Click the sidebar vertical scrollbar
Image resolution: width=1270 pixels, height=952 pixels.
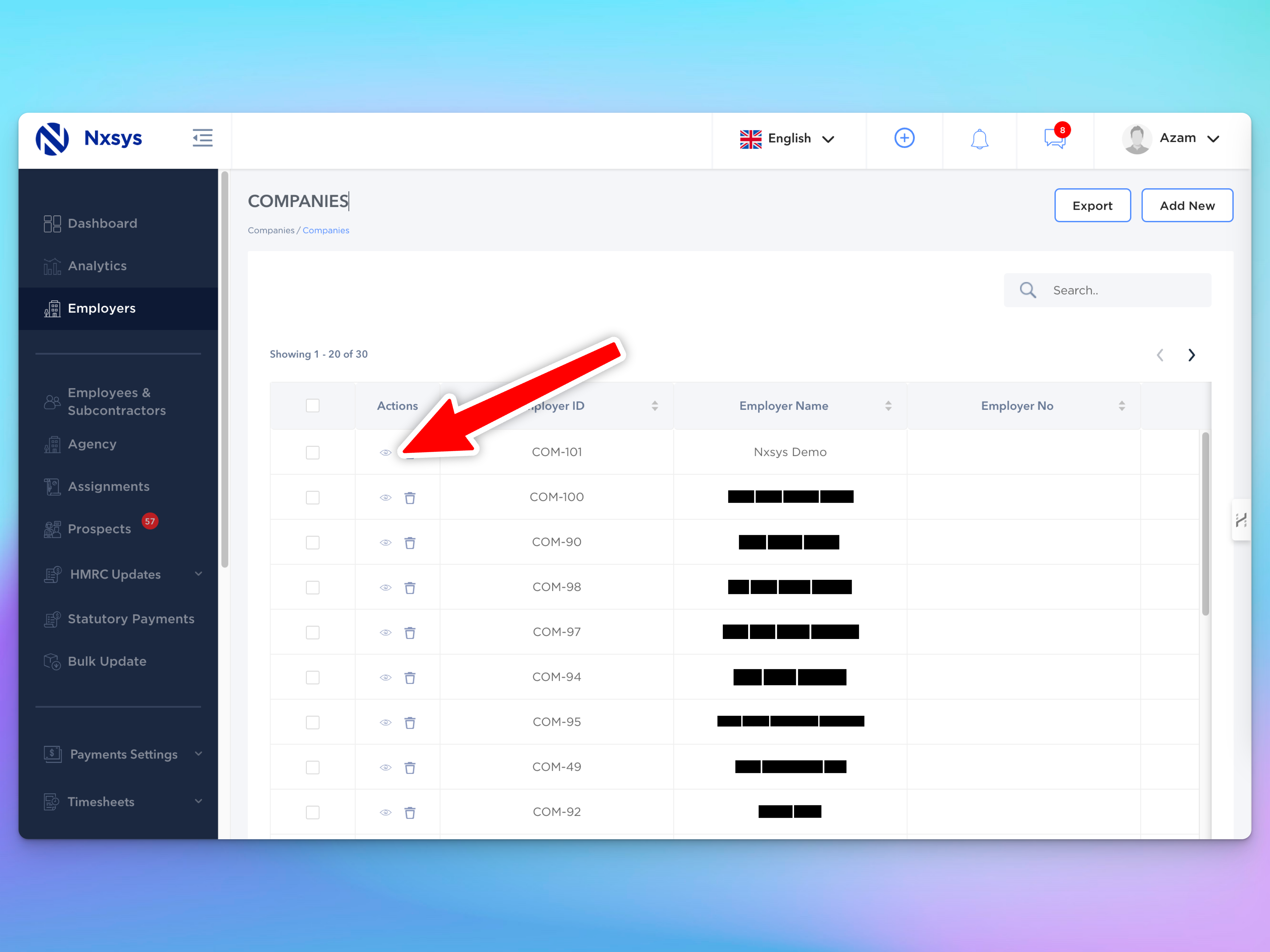tap(224, 369)
